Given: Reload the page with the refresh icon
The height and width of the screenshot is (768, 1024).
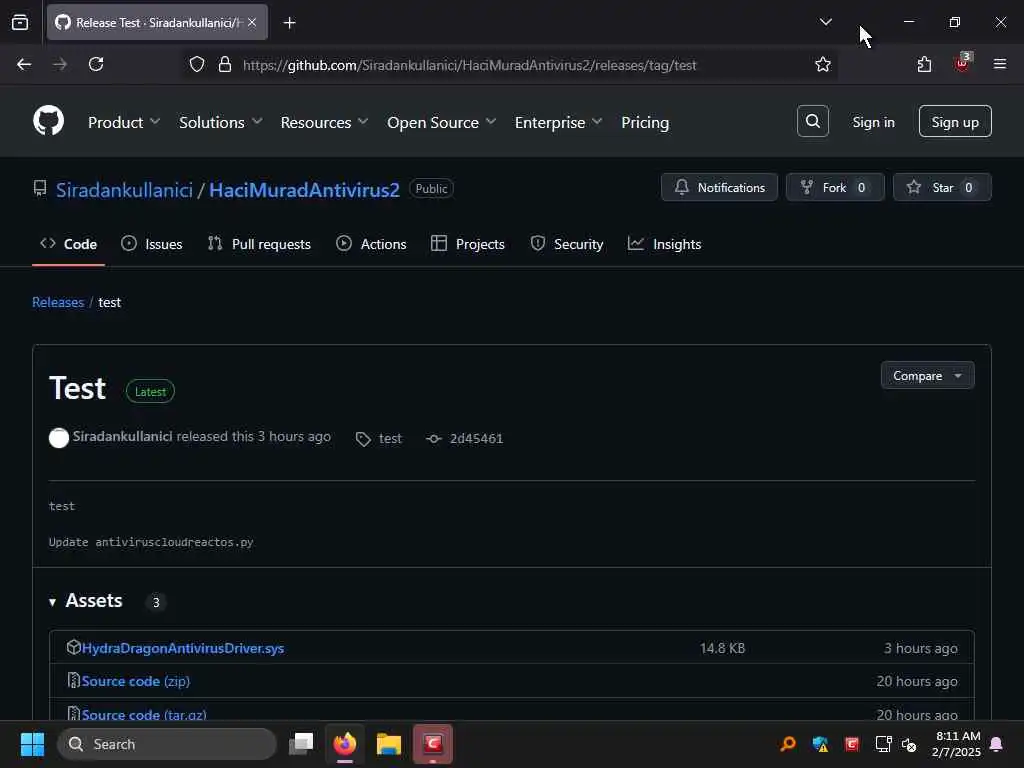Looking at the screenshot, I should pyautogui.click(x=96, y=64).
